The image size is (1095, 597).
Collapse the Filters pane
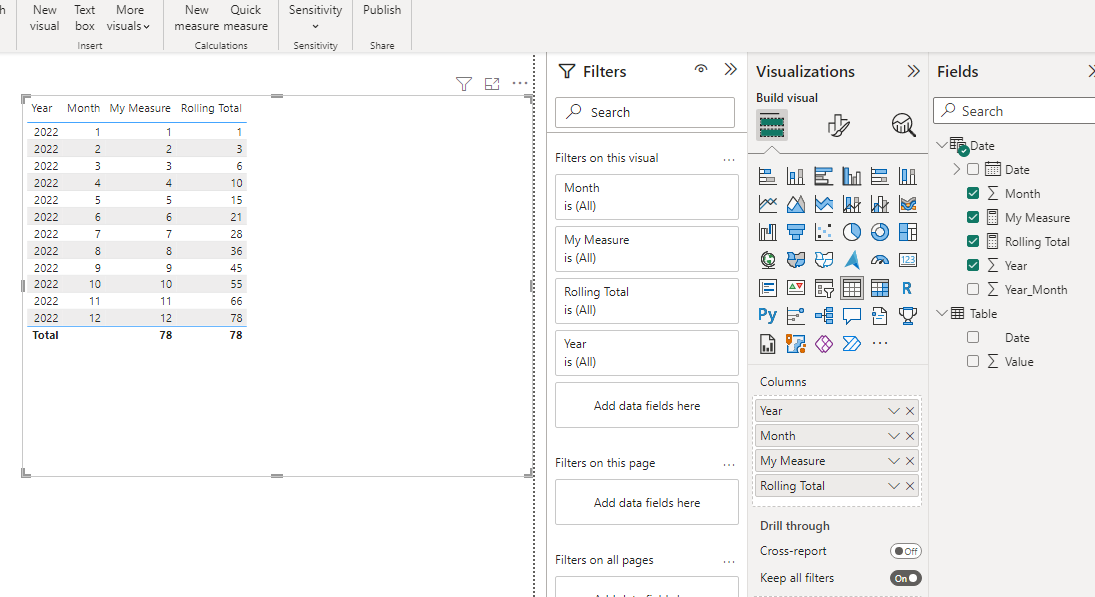click(x=730, y=69)
